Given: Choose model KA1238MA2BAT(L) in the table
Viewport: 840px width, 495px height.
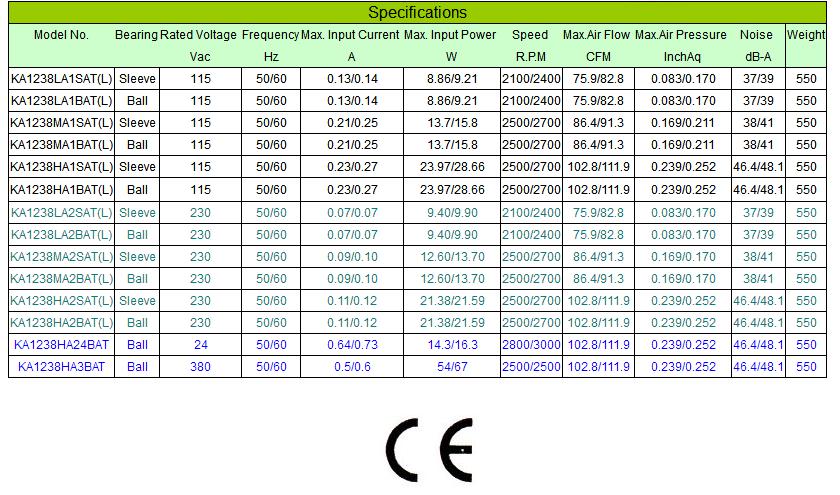Looking at the screenshot, I should 61,279.
